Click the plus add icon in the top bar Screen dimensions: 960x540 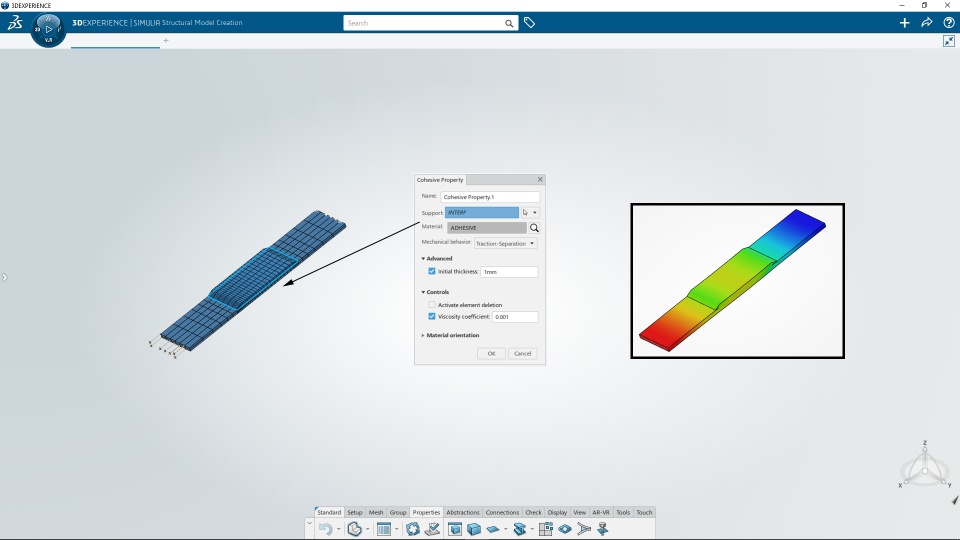[x=904, y=23]
